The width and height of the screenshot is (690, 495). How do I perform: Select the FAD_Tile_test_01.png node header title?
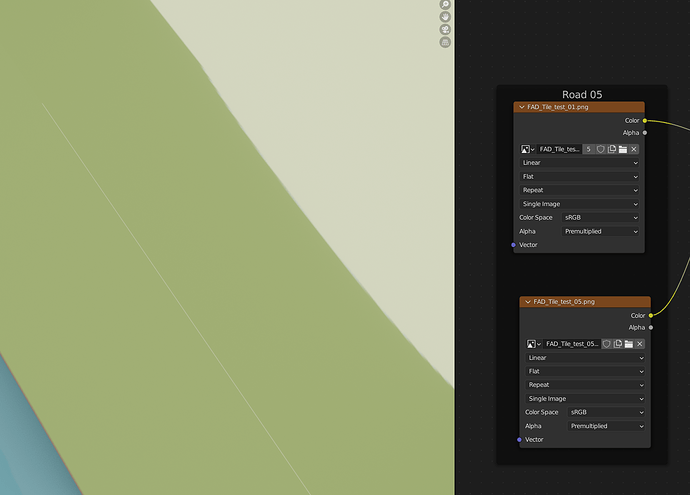(x=558, y=107)
